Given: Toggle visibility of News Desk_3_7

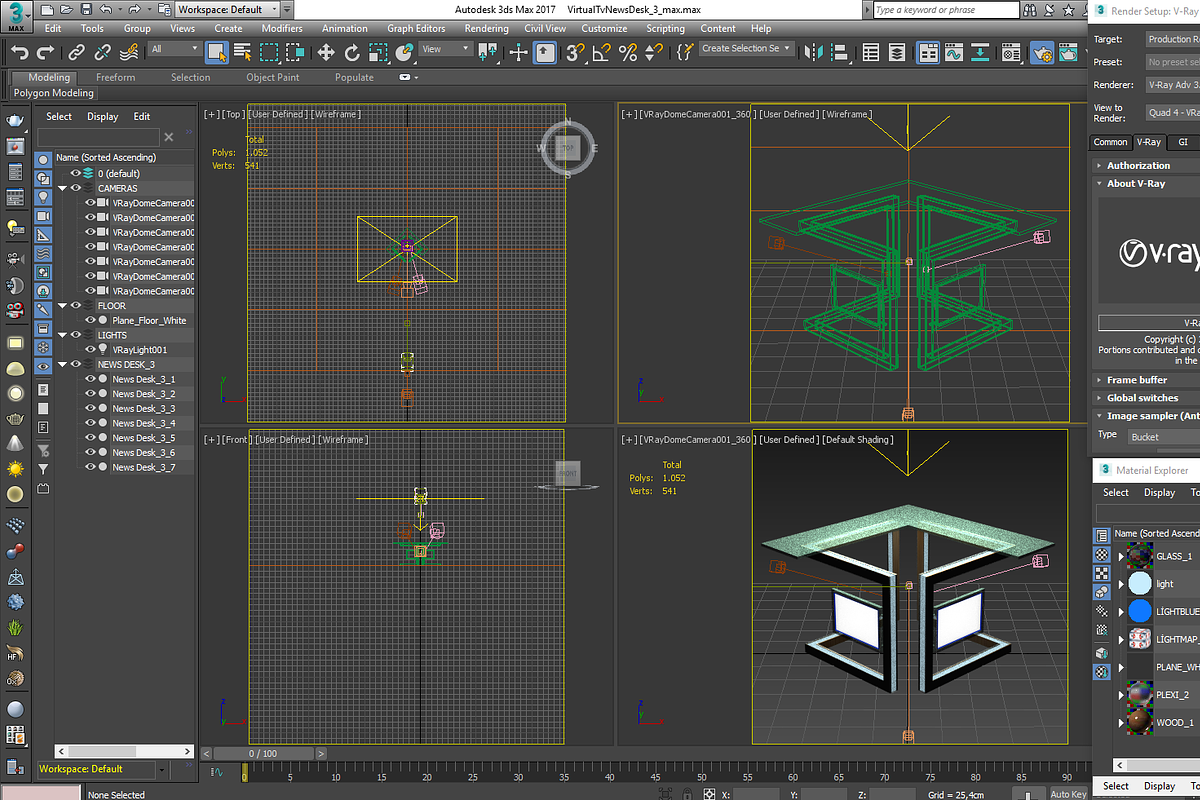Looking at the screenshot, I should click(90, 467).
